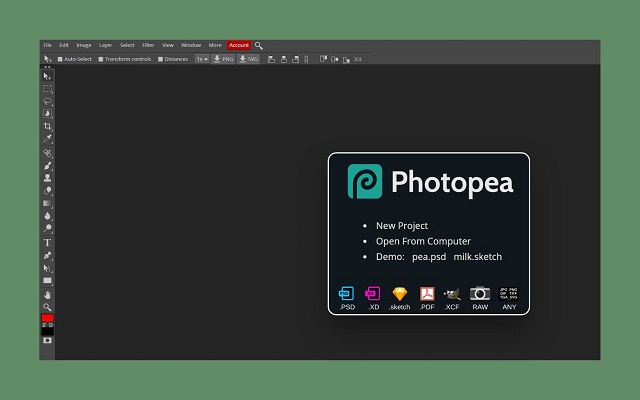Export as SVG button
The image size is (640, 400).
(x=249, y=59)
